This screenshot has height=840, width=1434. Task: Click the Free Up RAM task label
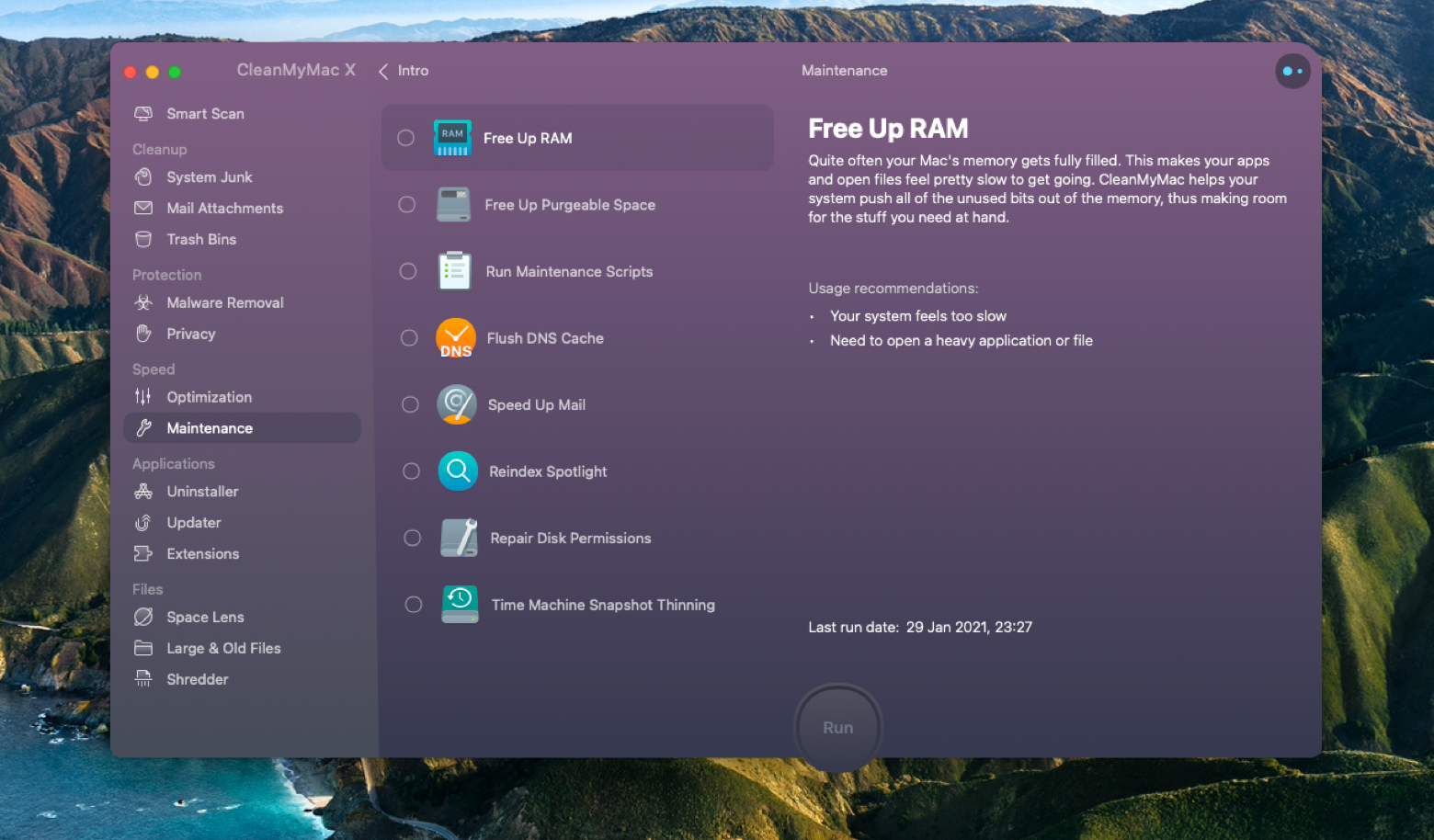click(x=528, y=138)
